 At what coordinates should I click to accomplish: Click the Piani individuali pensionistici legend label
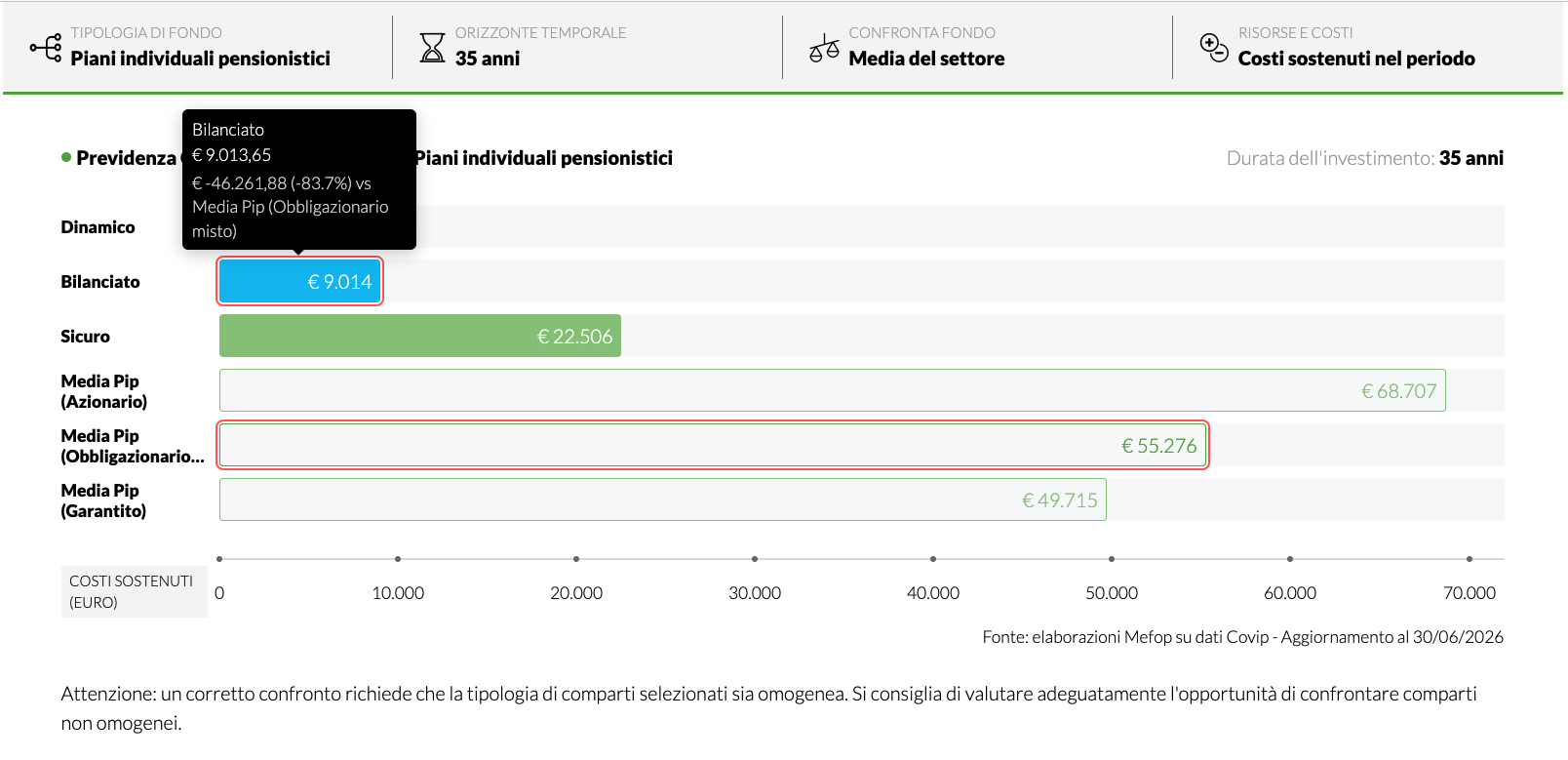(x=544, y=158)
